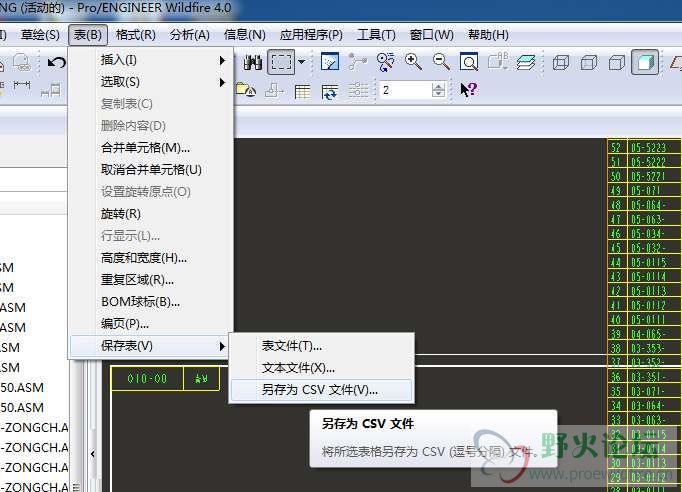Open the 格式(R) menu

coord(136,35)
